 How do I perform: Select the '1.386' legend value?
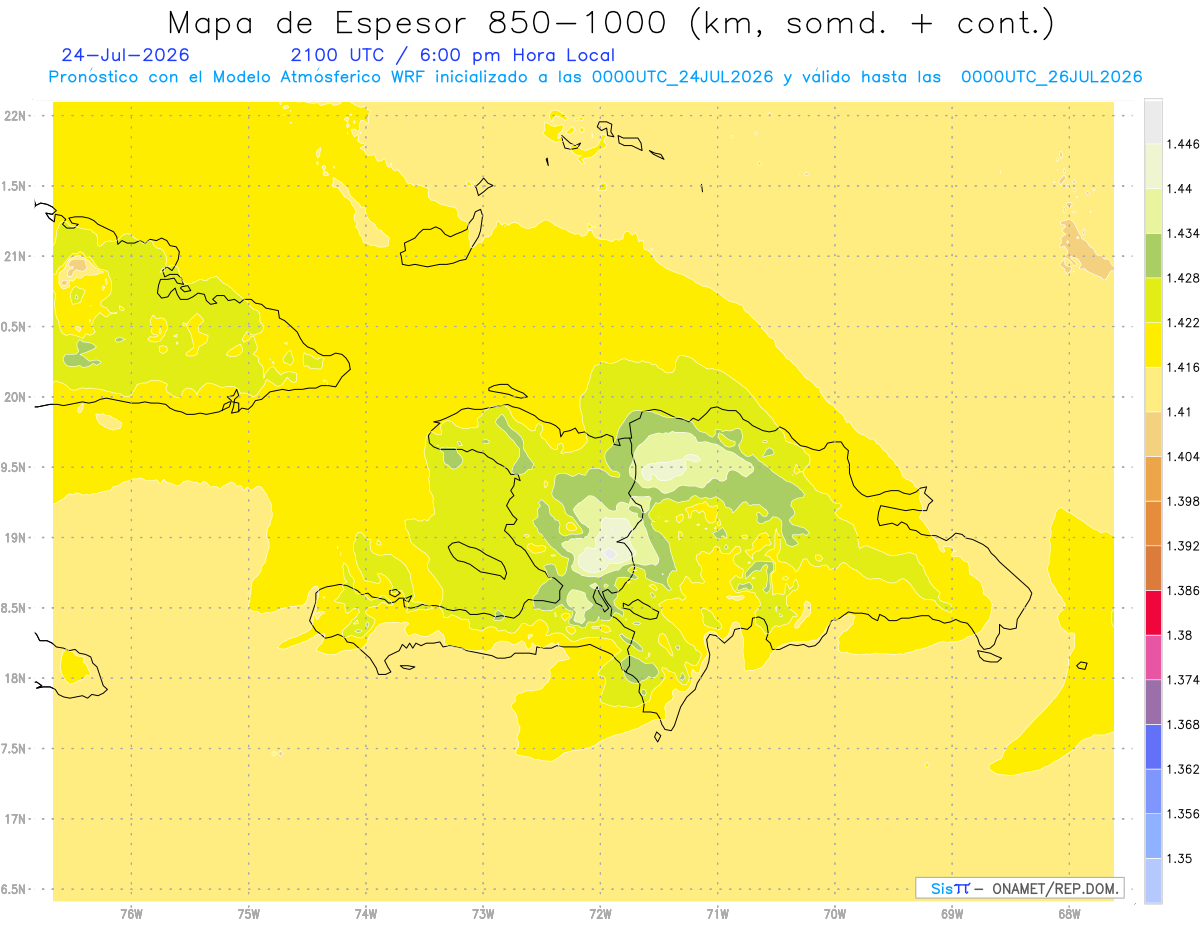pos(1182,591)
